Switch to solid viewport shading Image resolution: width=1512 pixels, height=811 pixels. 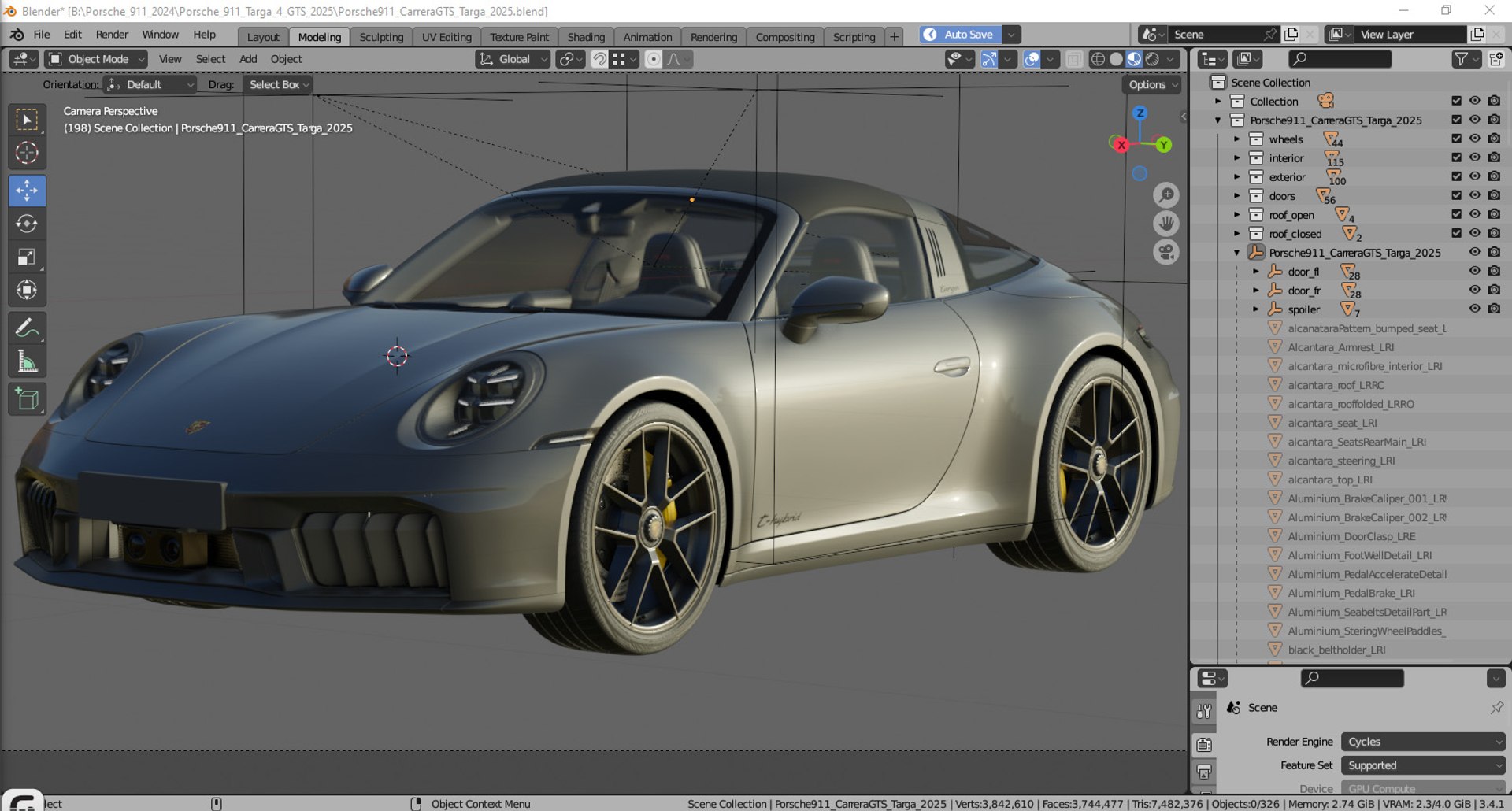(x=1116, y=59)
